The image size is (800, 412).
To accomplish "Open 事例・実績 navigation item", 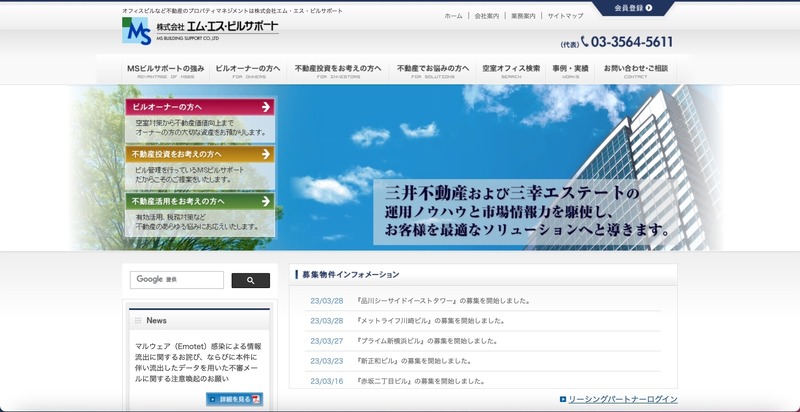I will tap(570, 70).
